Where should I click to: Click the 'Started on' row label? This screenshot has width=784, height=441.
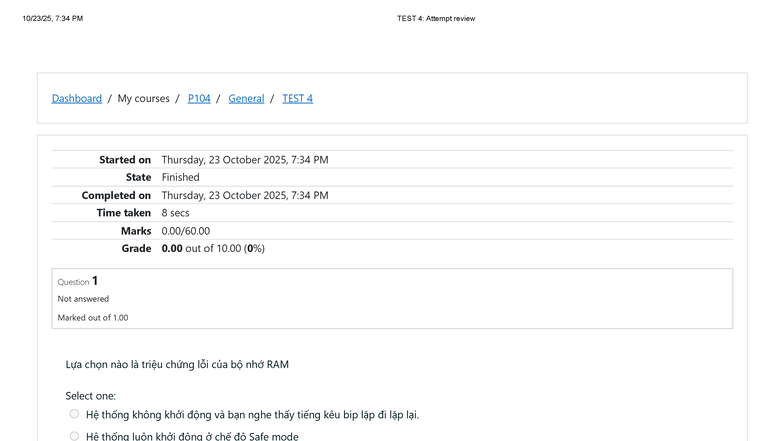tap(125, 160)
